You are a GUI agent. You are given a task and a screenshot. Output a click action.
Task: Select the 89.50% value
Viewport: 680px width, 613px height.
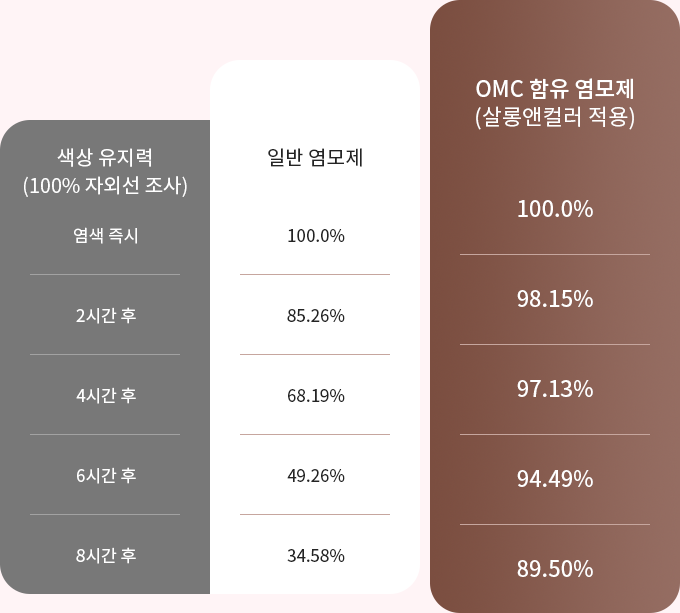(x=555, y=569)
